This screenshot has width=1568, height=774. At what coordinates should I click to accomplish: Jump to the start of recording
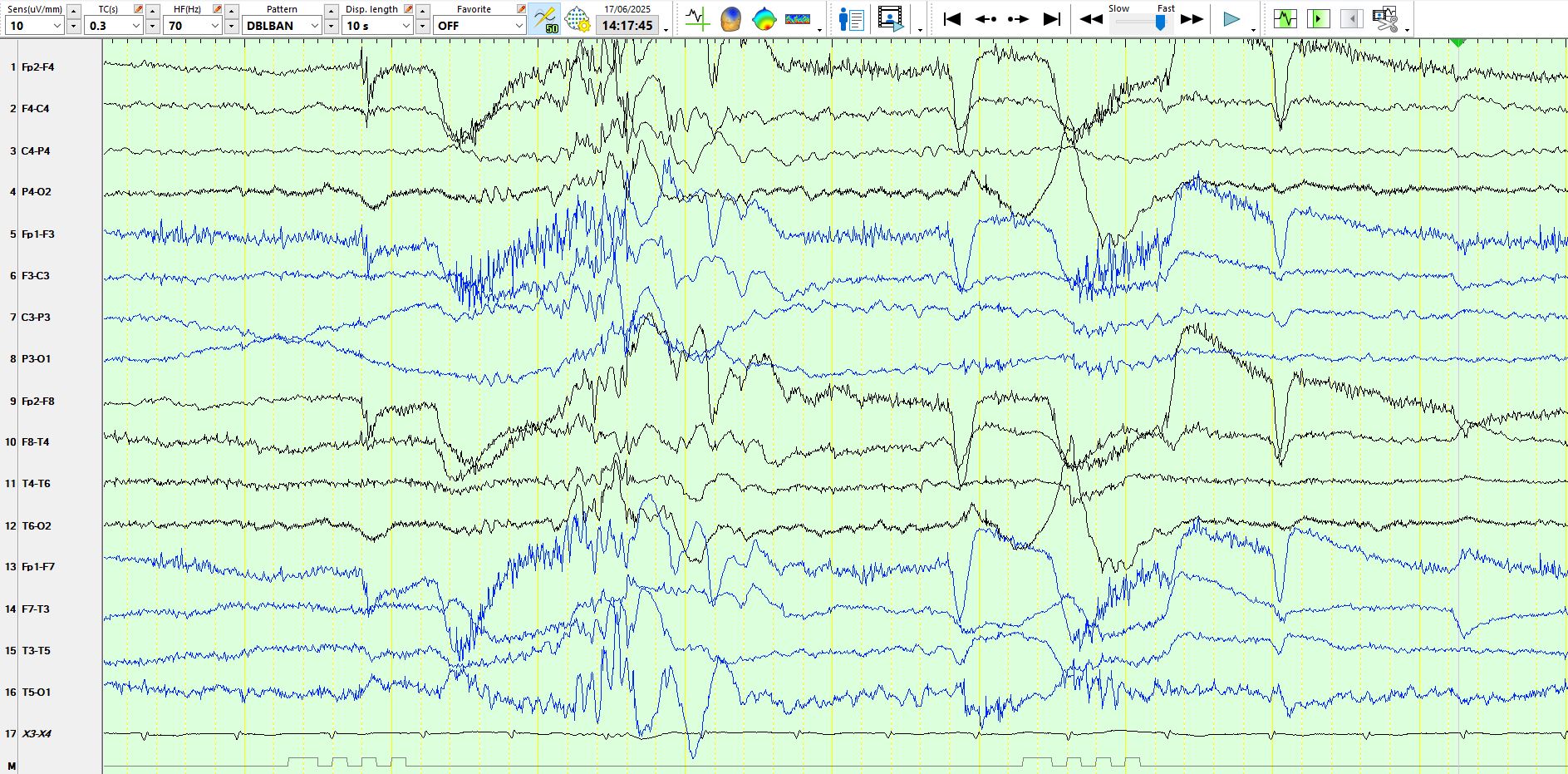click(x=952, y=18)
